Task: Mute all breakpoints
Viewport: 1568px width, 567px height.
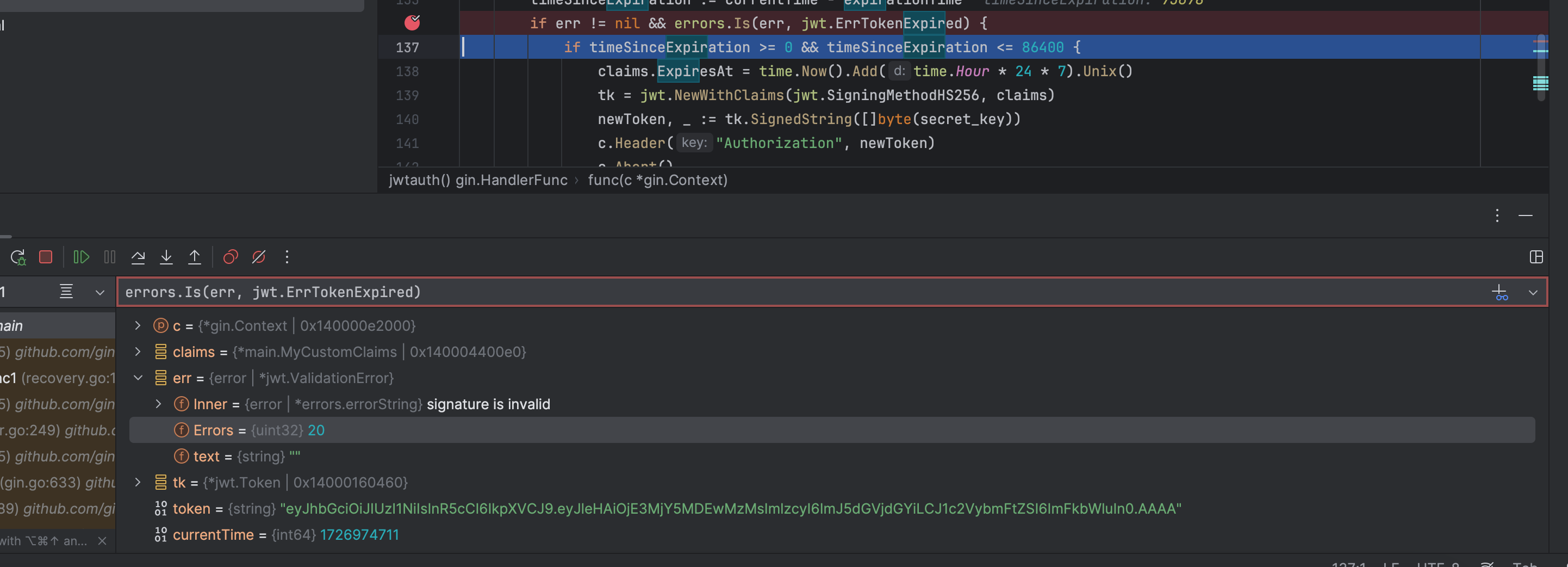Action: [259, 257]
